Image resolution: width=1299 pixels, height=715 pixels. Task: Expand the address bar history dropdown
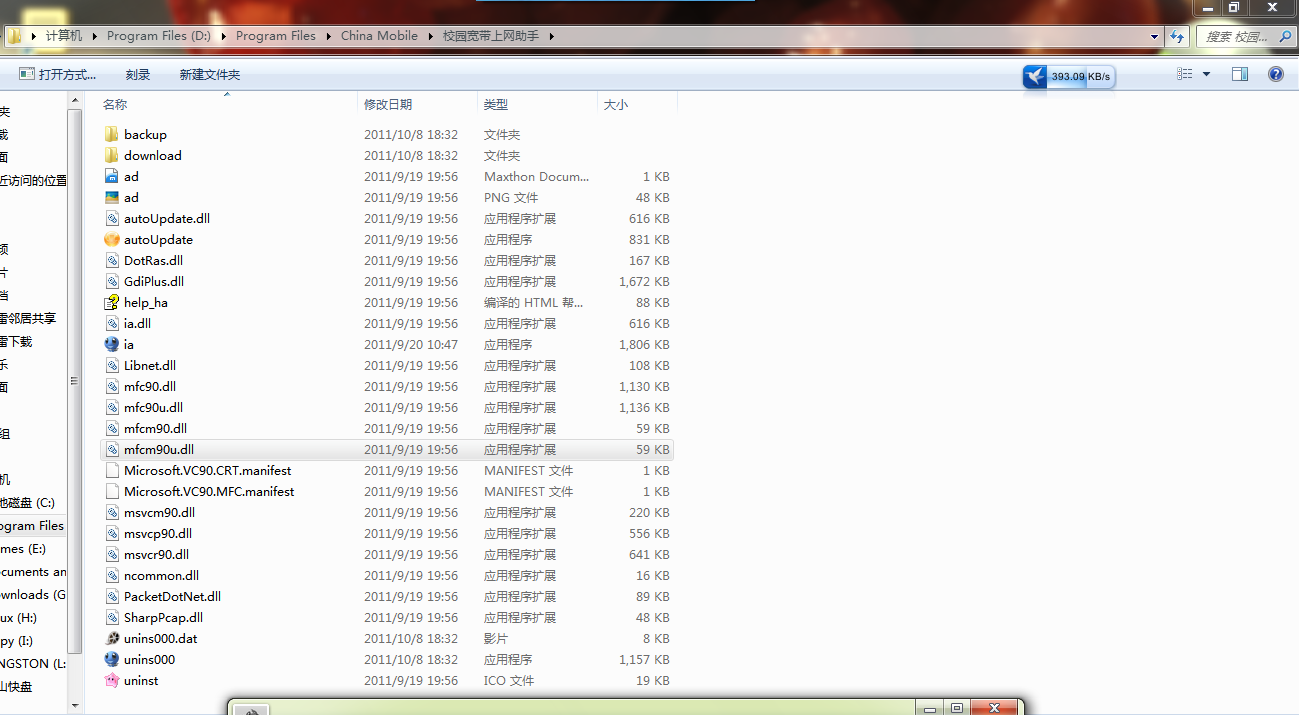click(x=1154, y=36)
